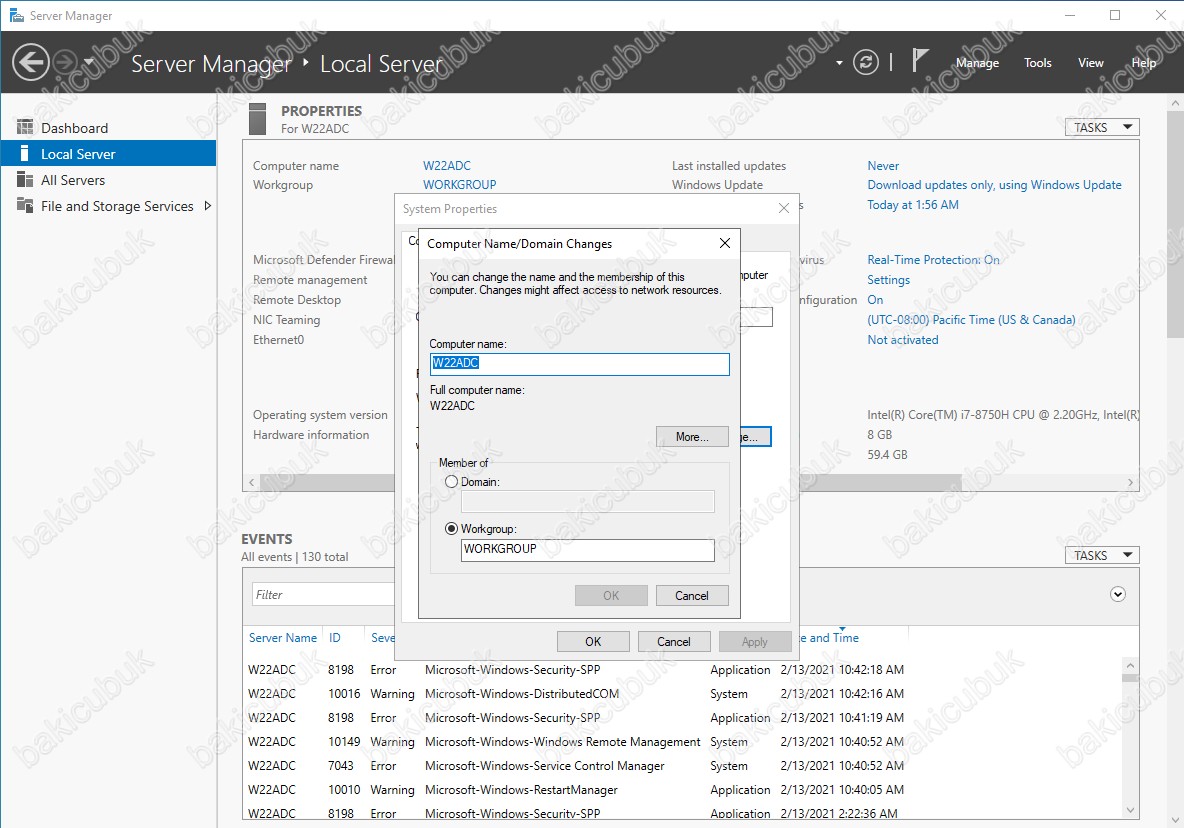Click the back navigation arrow

point(31,62)
